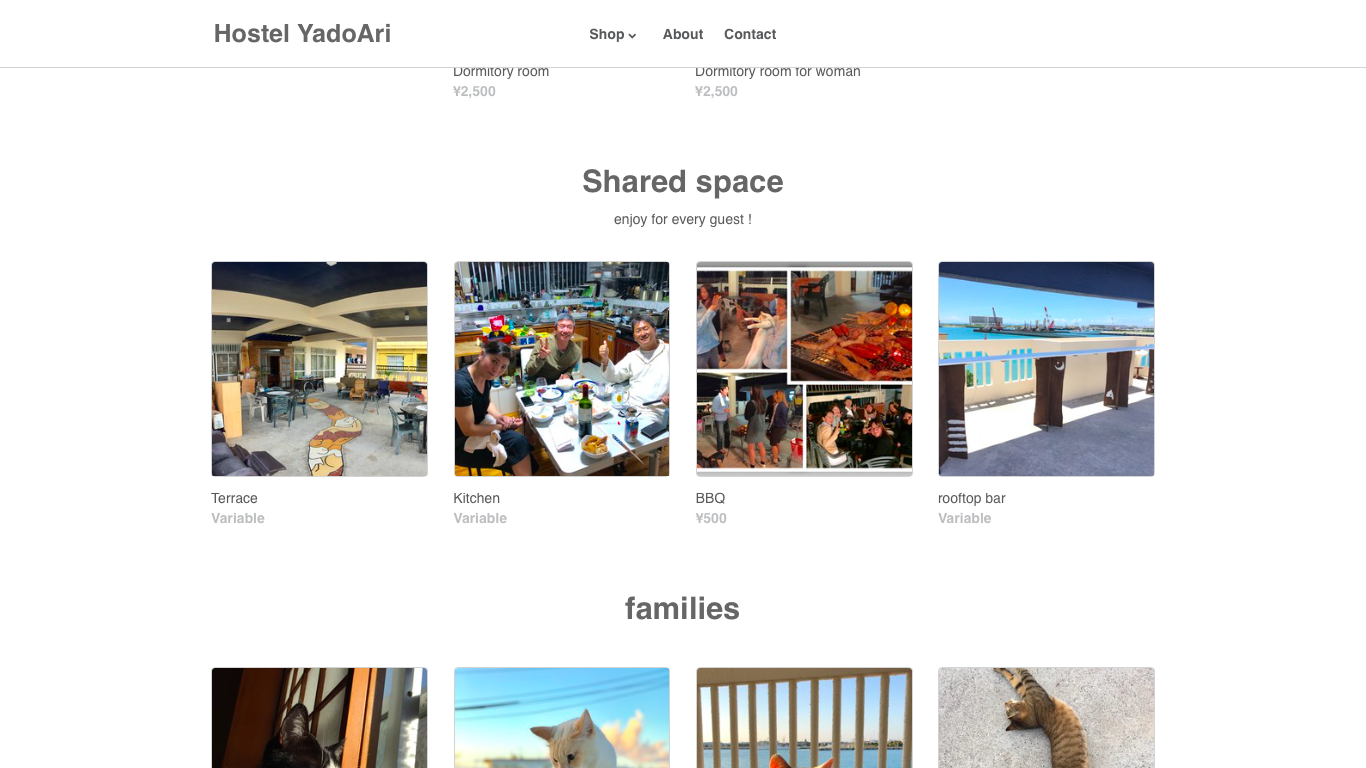This screenshot has height=768, width=1366.
Task: Click the BBQ product title
Action: (710, 498)
